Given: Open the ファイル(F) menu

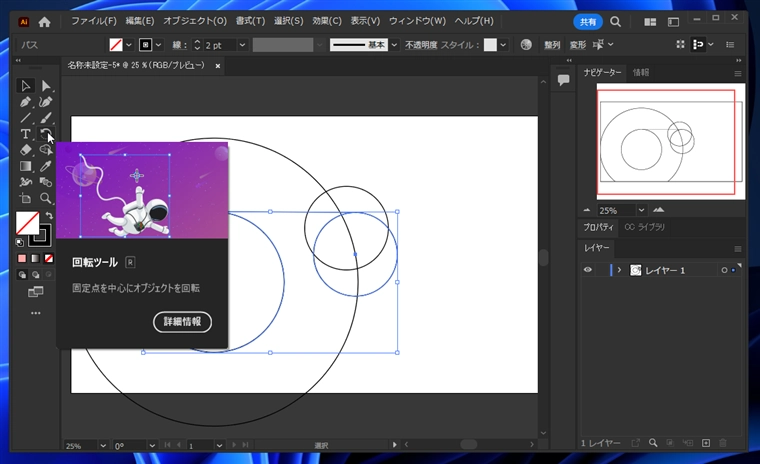Looking at the screenshot, I should point(94,21).
